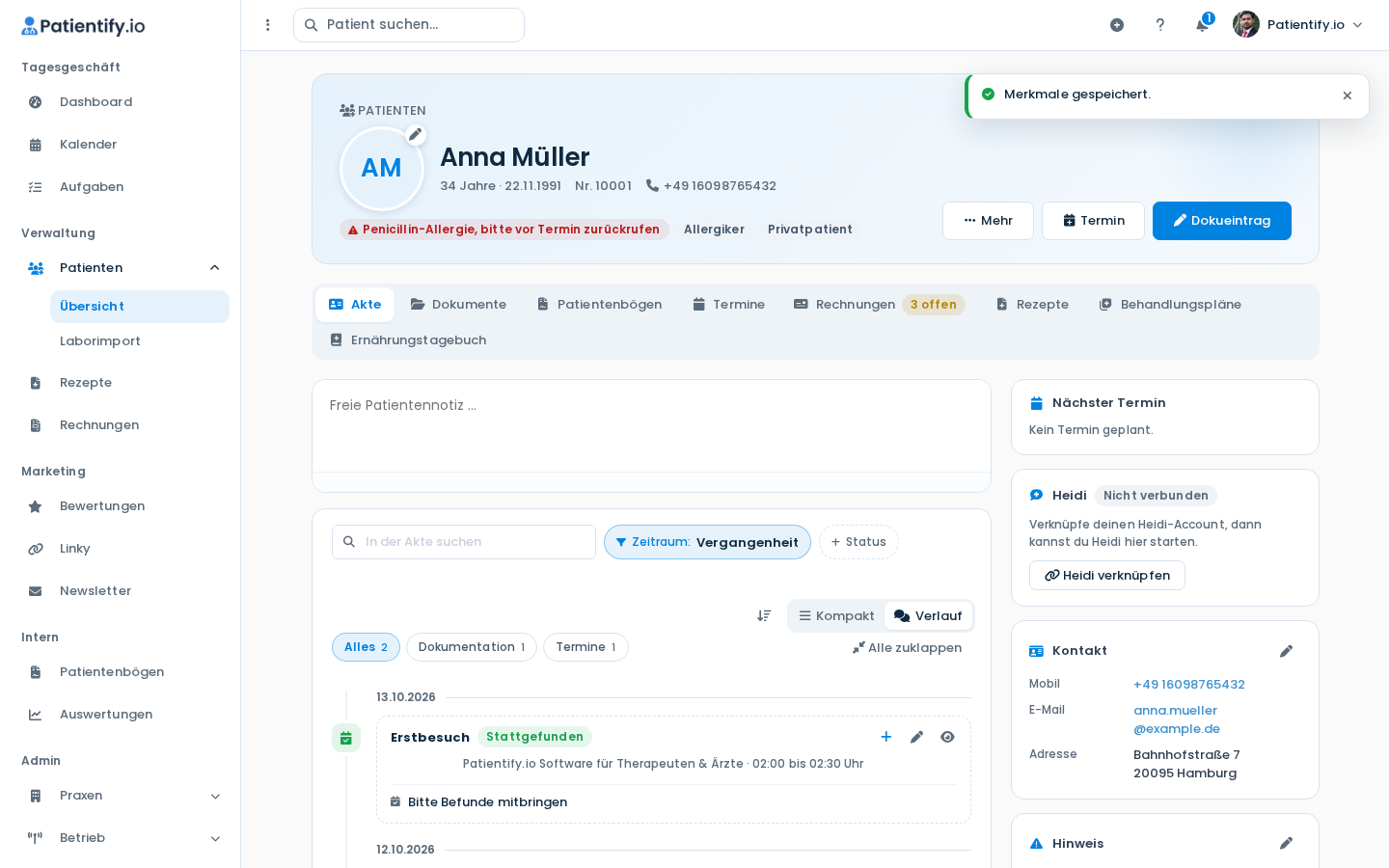This screenshot has width=1389, height=868.
Task: Open notifications bell icon
Action: tap(1202, 25)
